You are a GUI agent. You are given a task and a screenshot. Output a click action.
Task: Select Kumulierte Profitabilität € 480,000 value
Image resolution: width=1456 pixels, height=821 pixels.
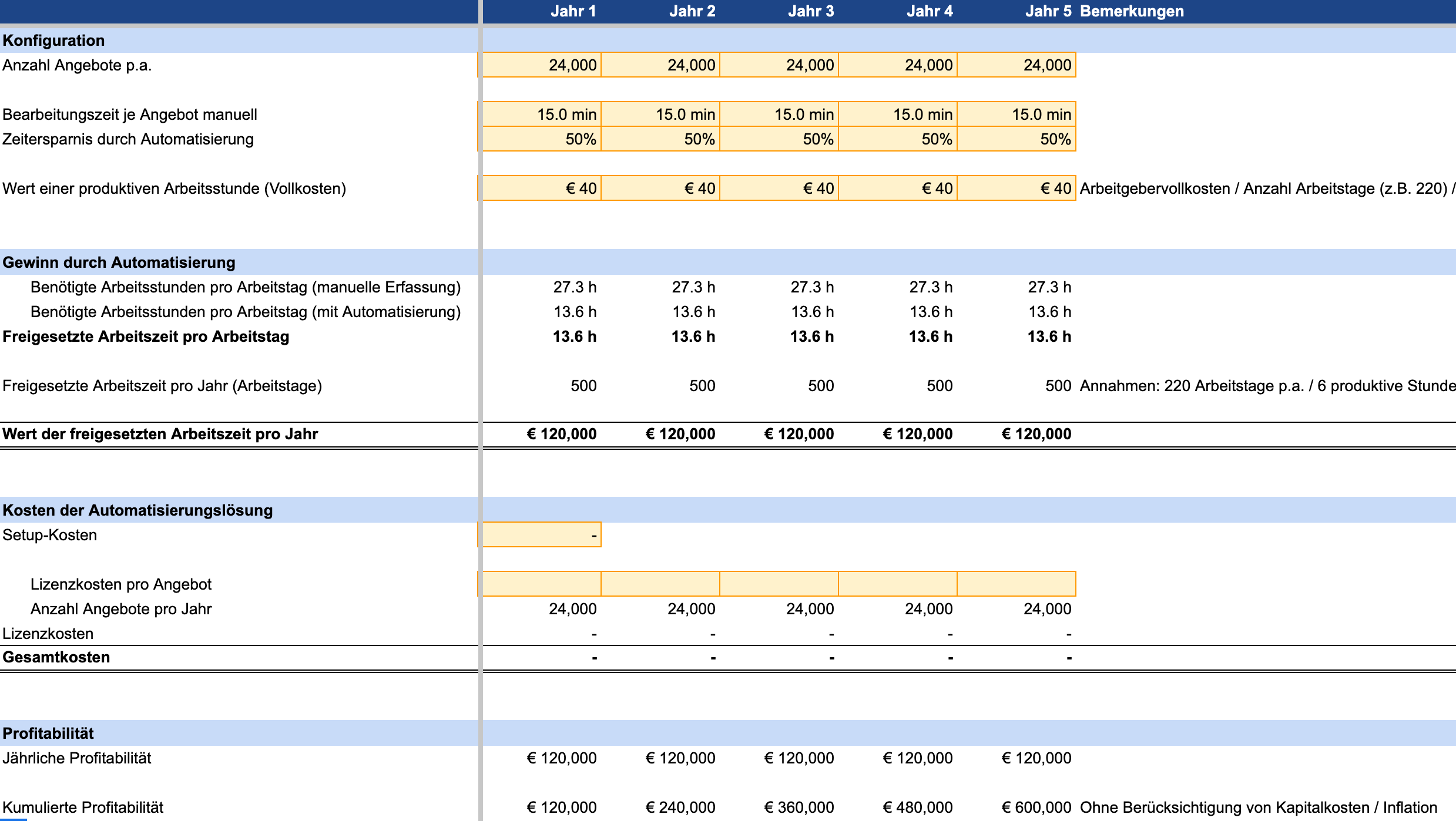click(918, 807)
